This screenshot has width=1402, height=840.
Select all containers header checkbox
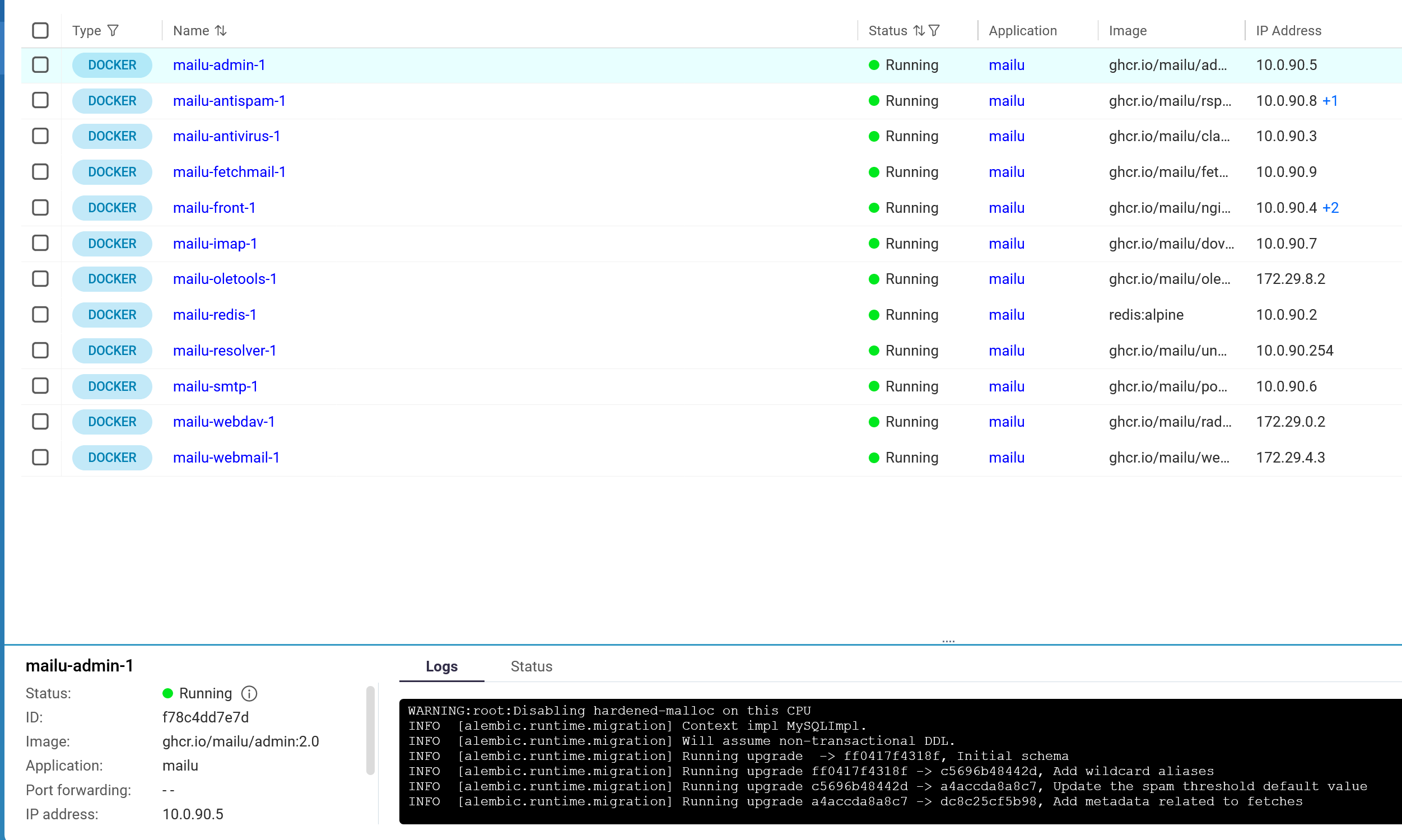[40, 31]
